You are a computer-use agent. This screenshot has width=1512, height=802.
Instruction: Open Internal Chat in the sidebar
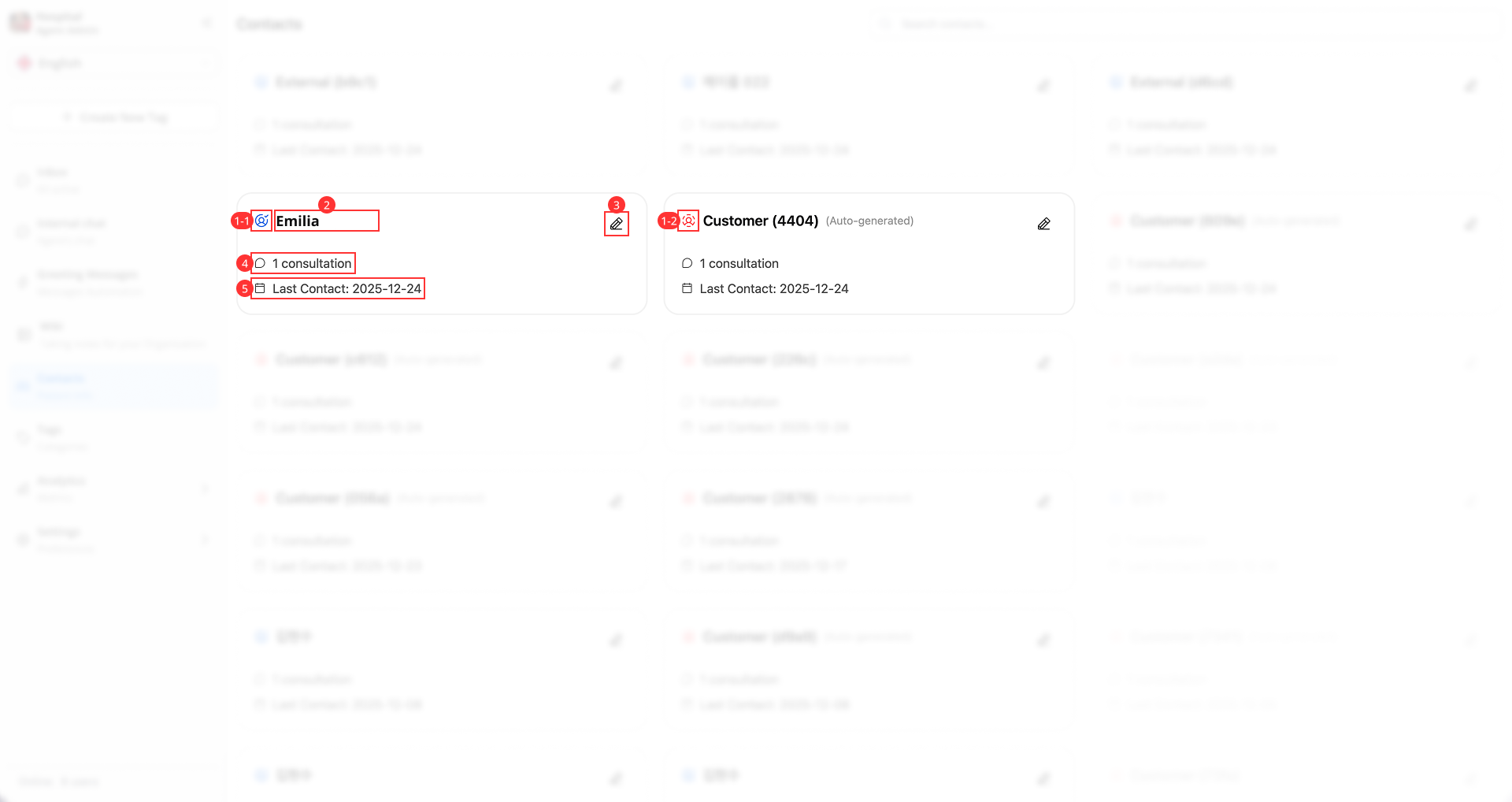114,232
